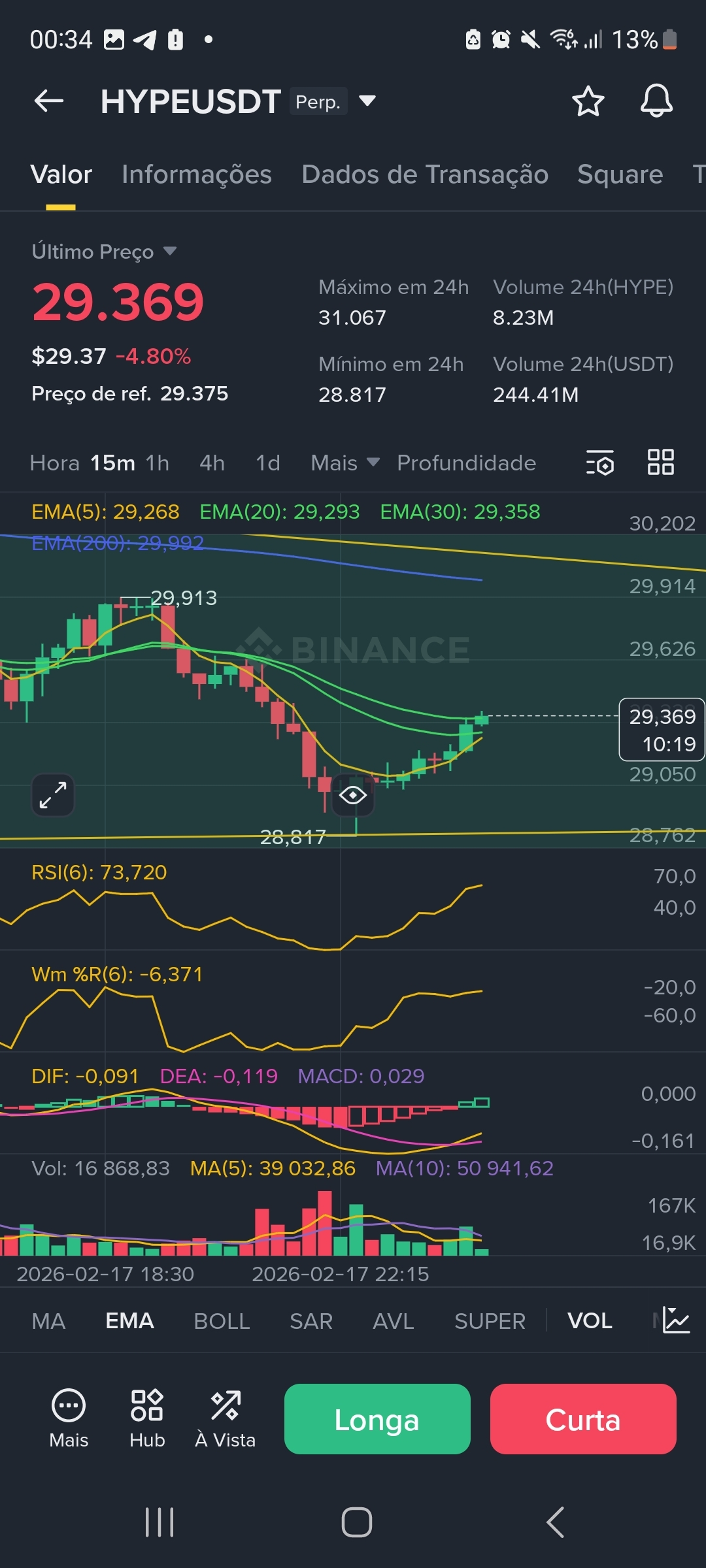The height and width of the screenshot is (1568, 706).
Task: Open the Square tab
Action: coord(620,174)
